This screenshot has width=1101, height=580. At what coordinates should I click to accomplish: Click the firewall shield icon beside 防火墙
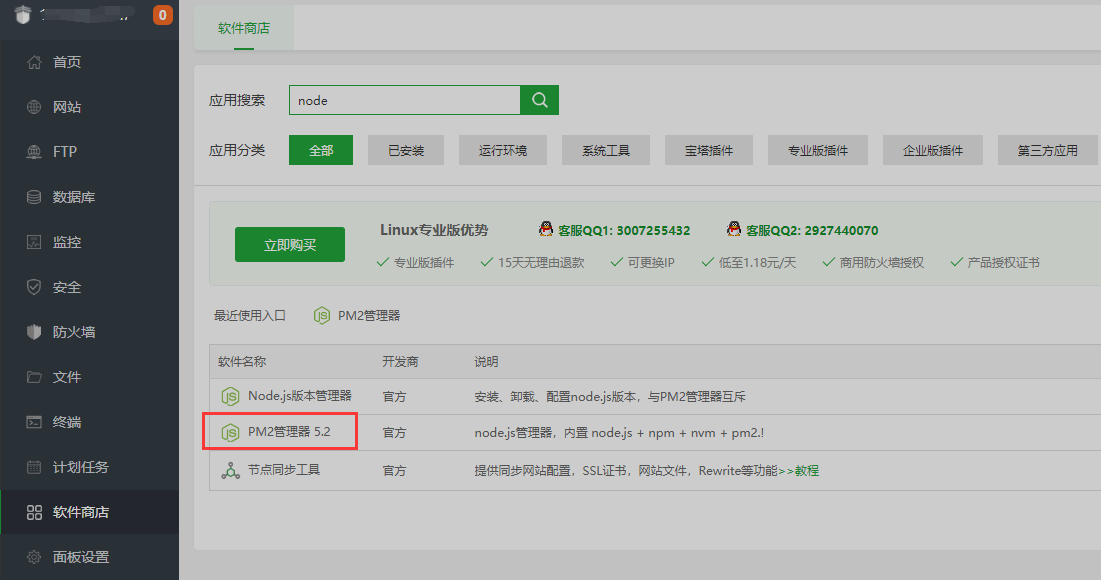pyautogui.click(x=34, y=332)
